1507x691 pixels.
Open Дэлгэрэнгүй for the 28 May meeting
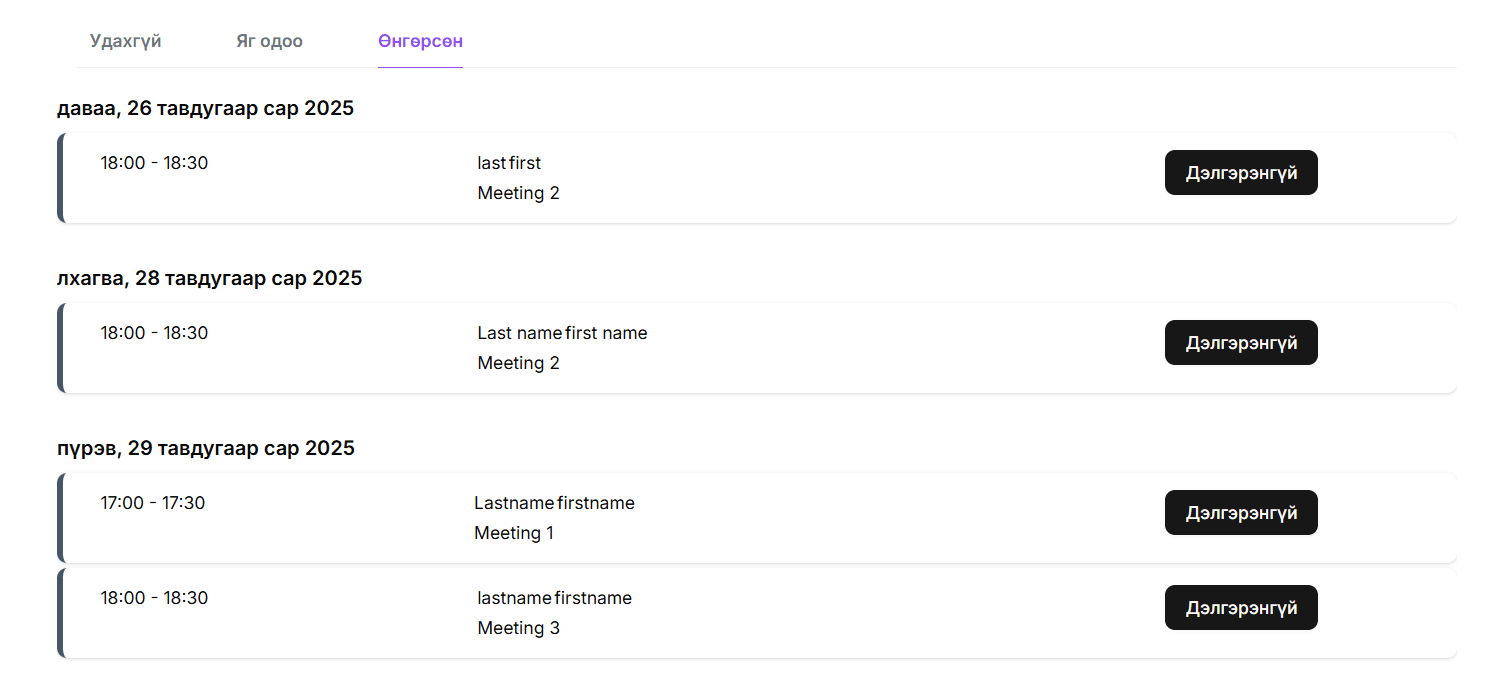[x=1240, y=343]
